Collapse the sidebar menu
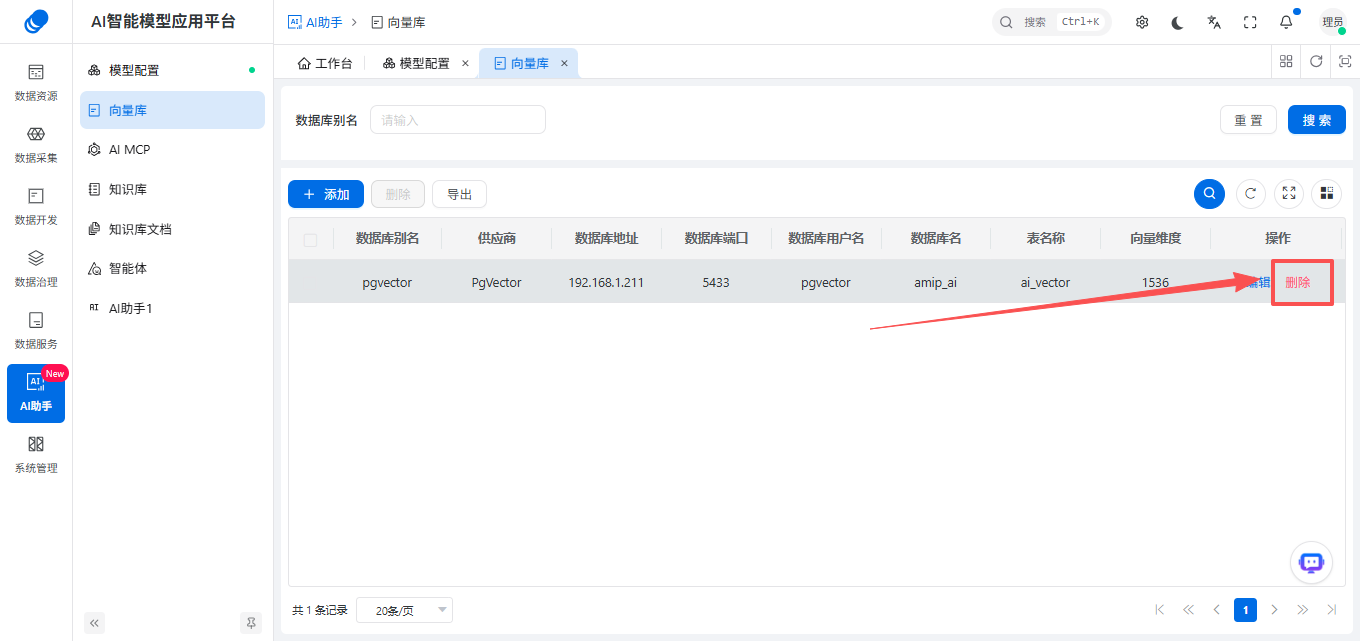Viewport: 1360px width, 641px height. pos(95,623)
